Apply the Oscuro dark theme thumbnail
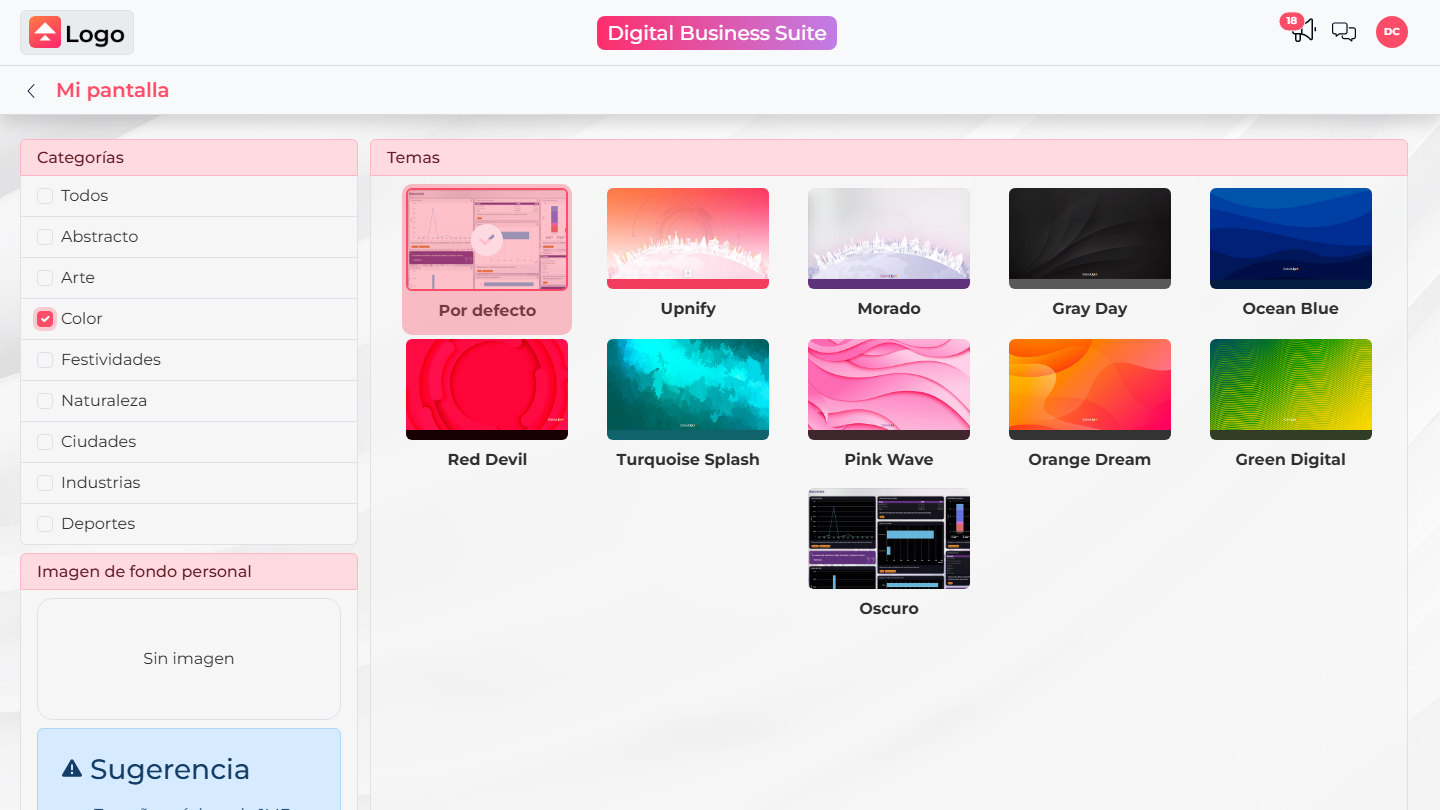The height and width of the screenshot is (810, 1440). [x=889, y=538]
